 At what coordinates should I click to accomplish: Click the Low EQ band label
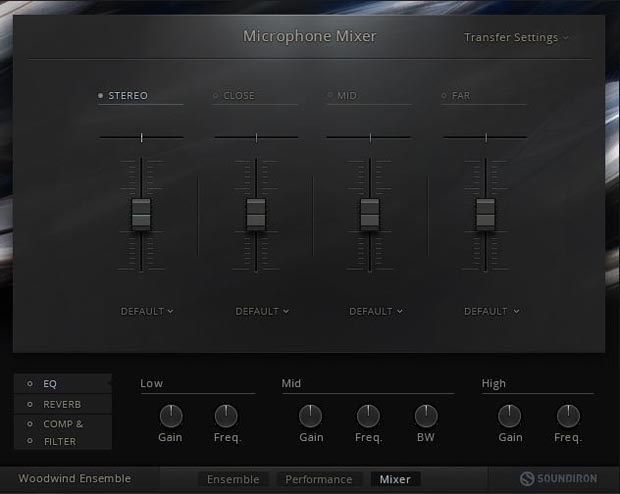click(x=151, y=383)
